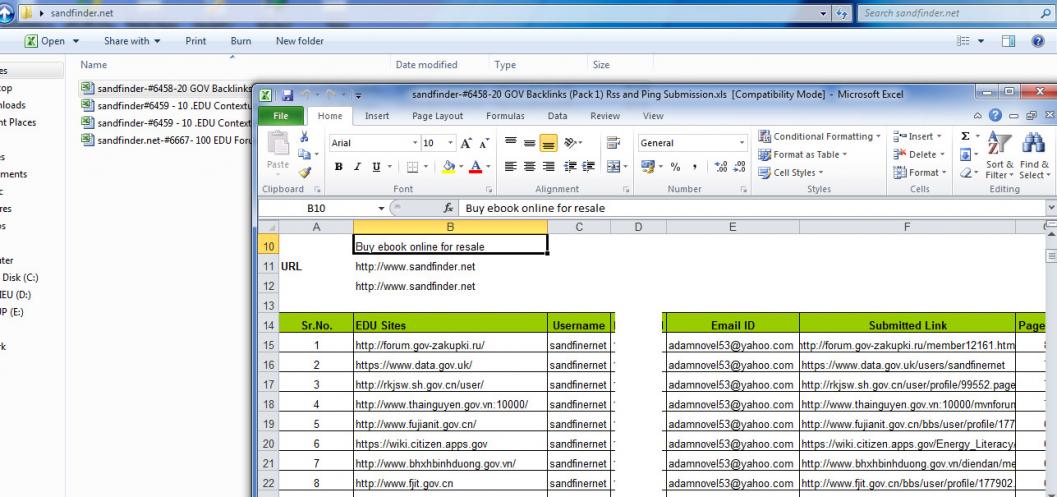Image resolution: width=1057 pixels, height=497 pixels.
Task: Switch to Insert ribbon tab
Action: [x=377, y=116]
